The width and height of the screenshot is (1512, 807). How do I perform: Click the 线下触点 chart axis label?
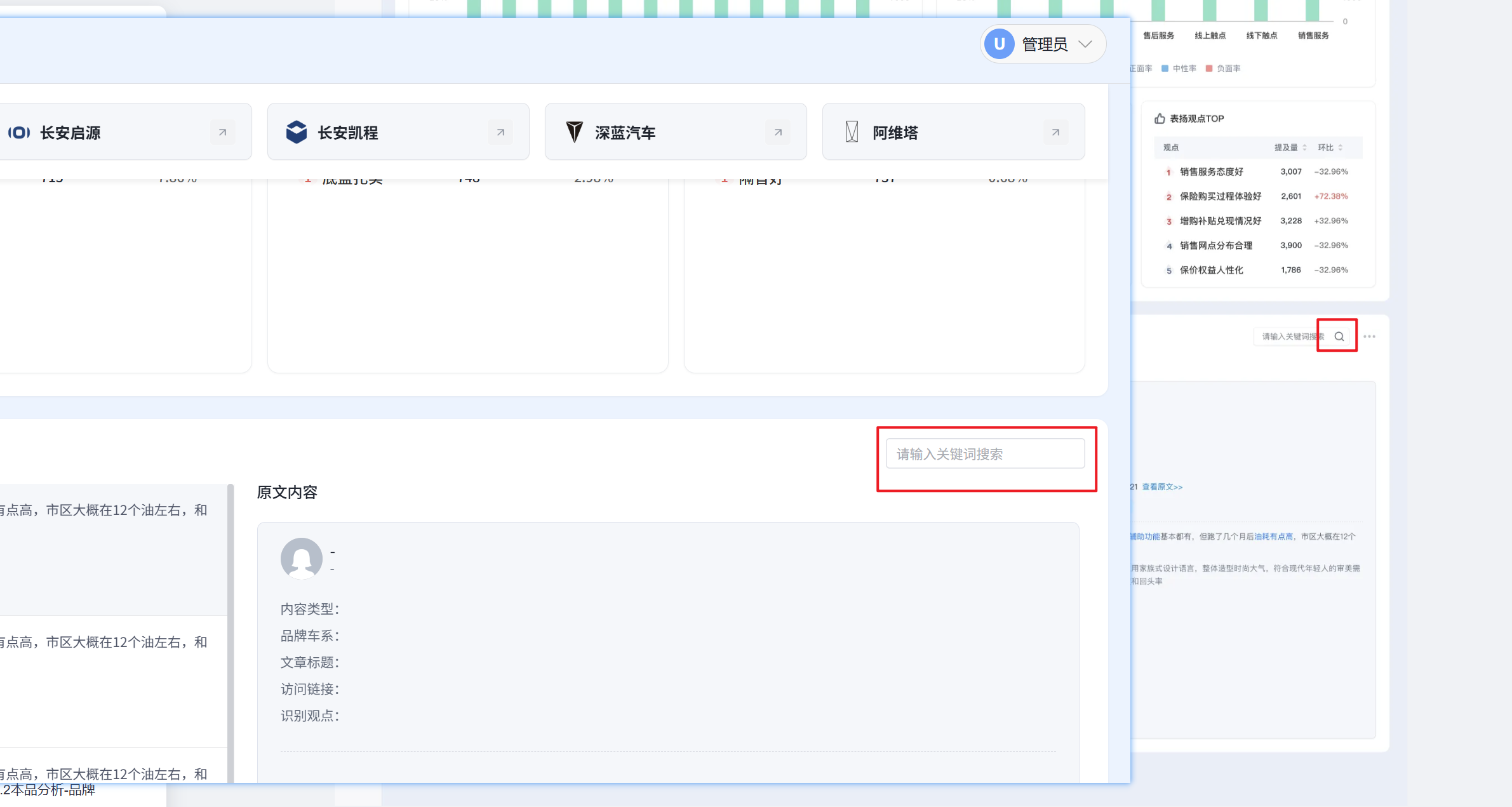click(1261, 36)
